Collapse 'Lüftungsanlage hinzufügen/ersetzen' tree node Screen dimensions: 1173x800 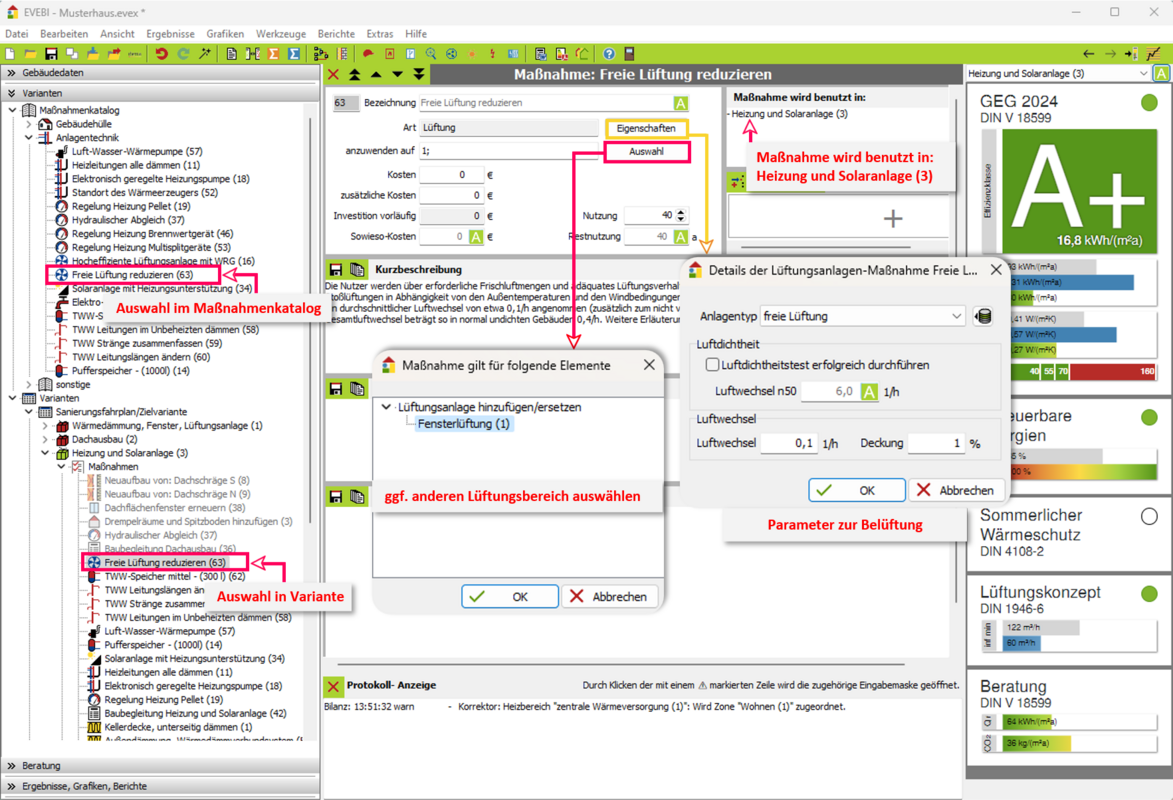pos(387,407)
